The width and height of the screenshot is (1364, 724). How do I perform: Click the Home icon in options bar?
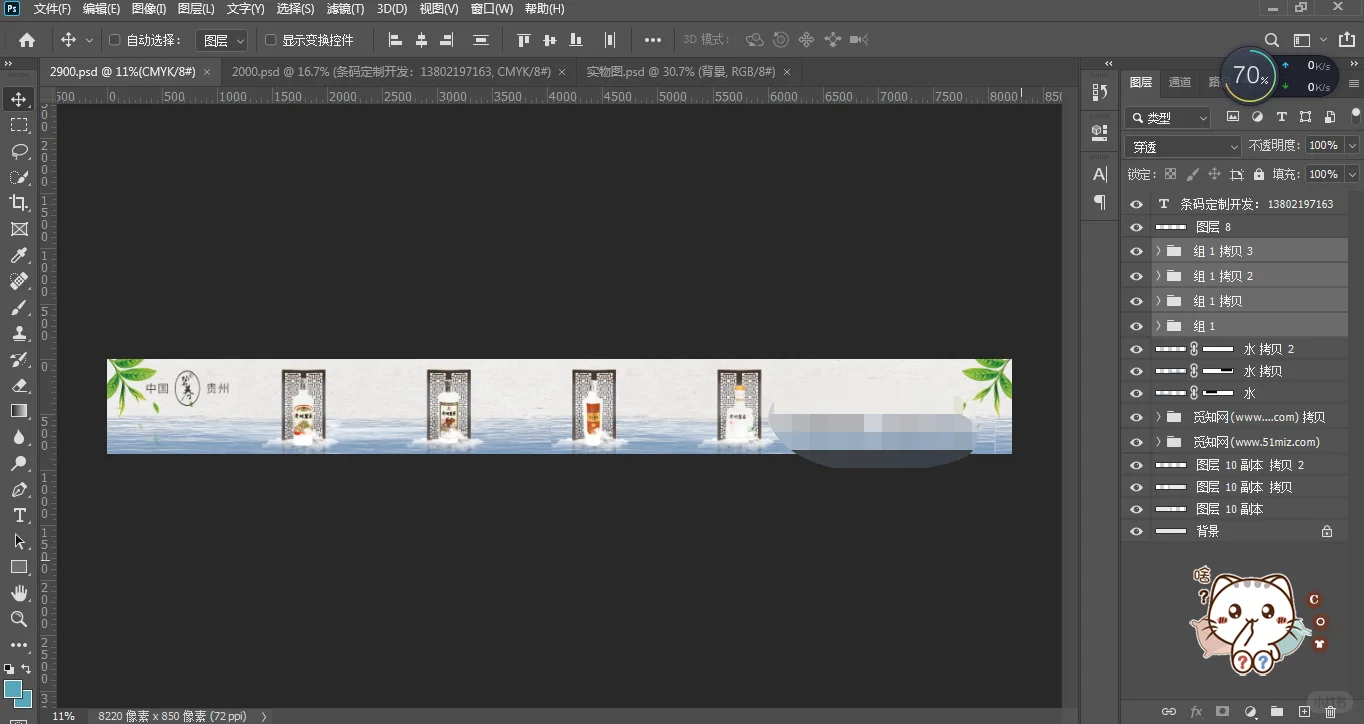pos(27,40)
